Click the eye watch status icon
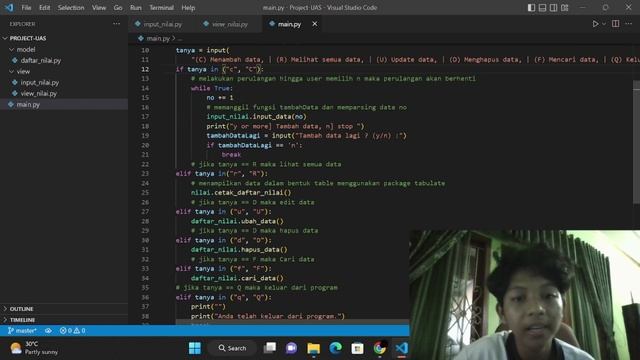This screenshot has width=640, height=360. tap(48, 331)
